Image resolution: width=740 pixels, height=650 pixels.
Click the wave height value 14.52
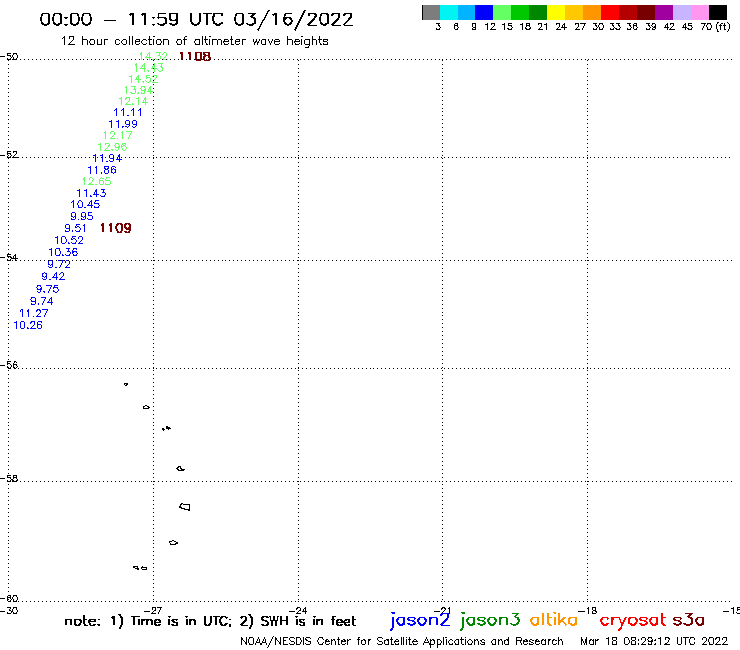click(143, 79)
